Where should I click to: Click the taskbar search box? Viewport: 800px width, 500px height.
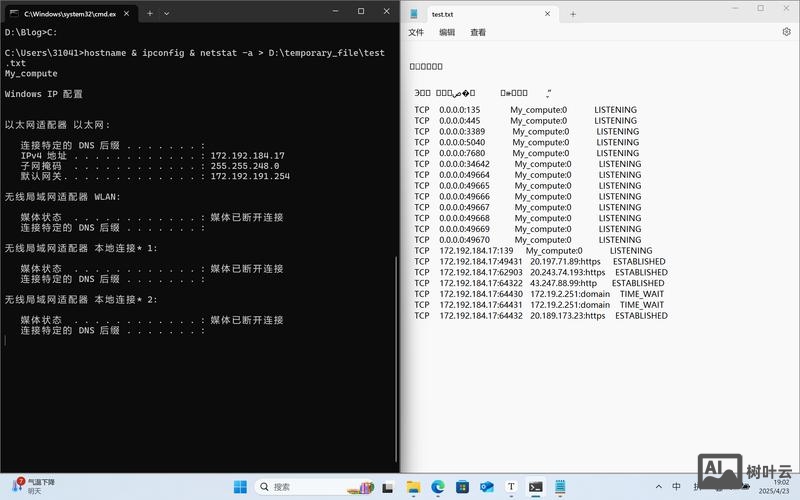(310, 487)
